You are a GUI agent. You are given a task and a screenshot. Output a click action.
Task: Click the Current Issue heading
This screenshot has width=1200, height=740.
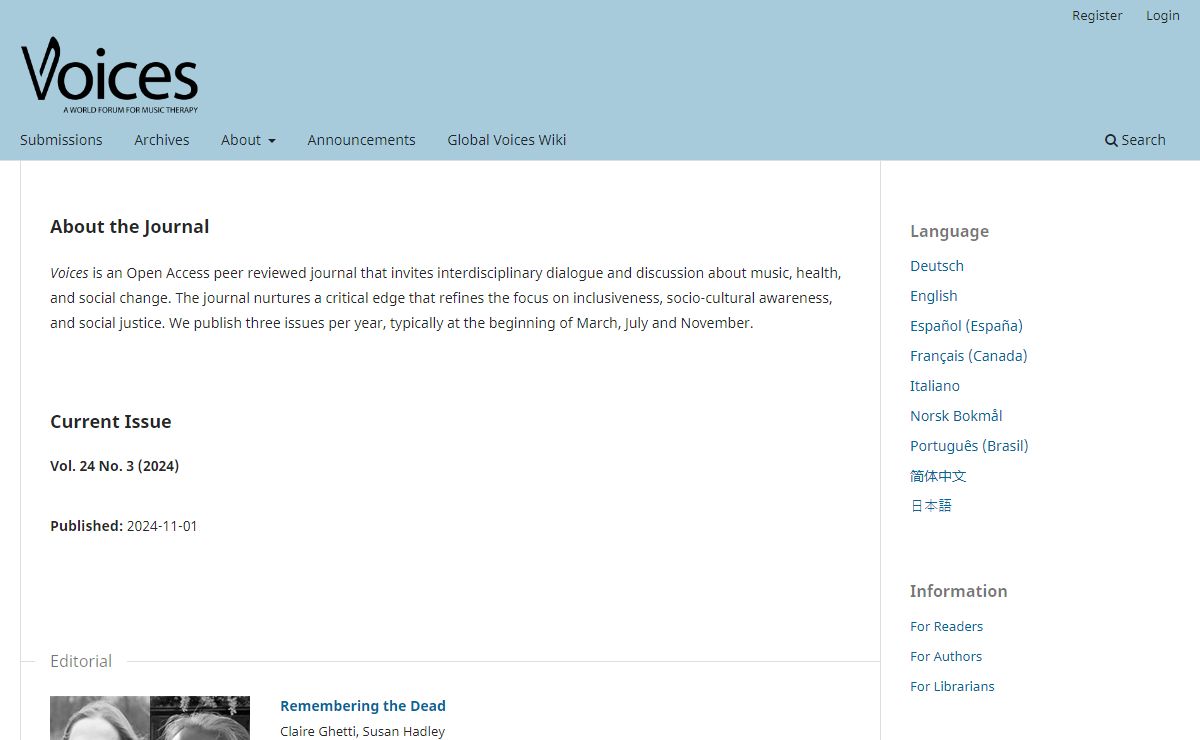(x=111, y=422)
